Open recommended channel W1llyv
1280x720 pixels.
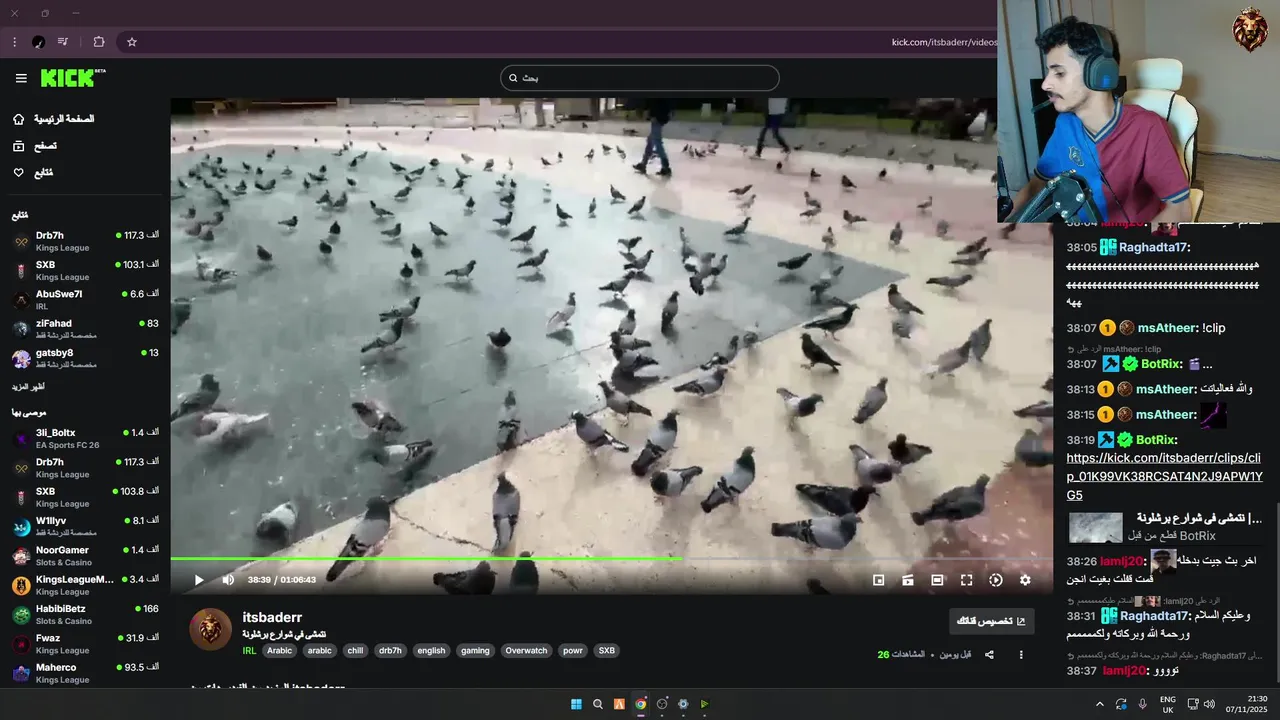coord(85,526)
